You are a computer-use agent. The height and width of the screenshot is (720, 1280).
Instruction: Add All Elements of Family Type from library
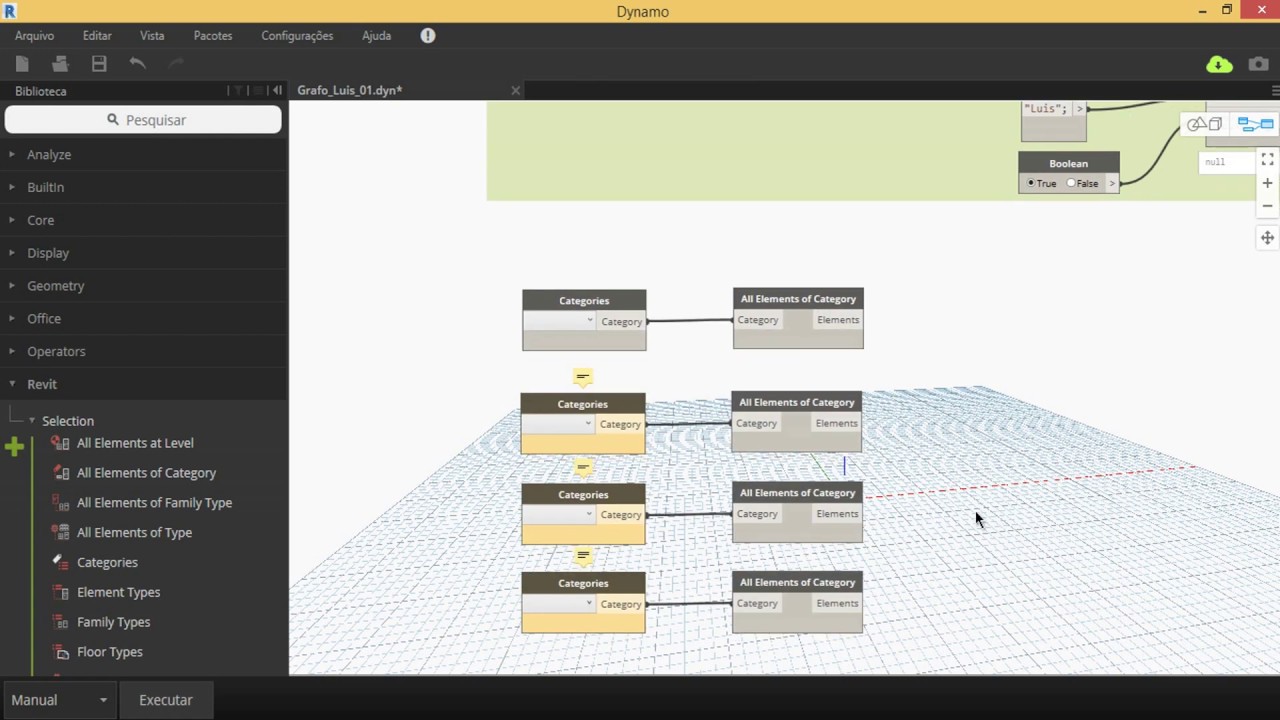[154, 503]
